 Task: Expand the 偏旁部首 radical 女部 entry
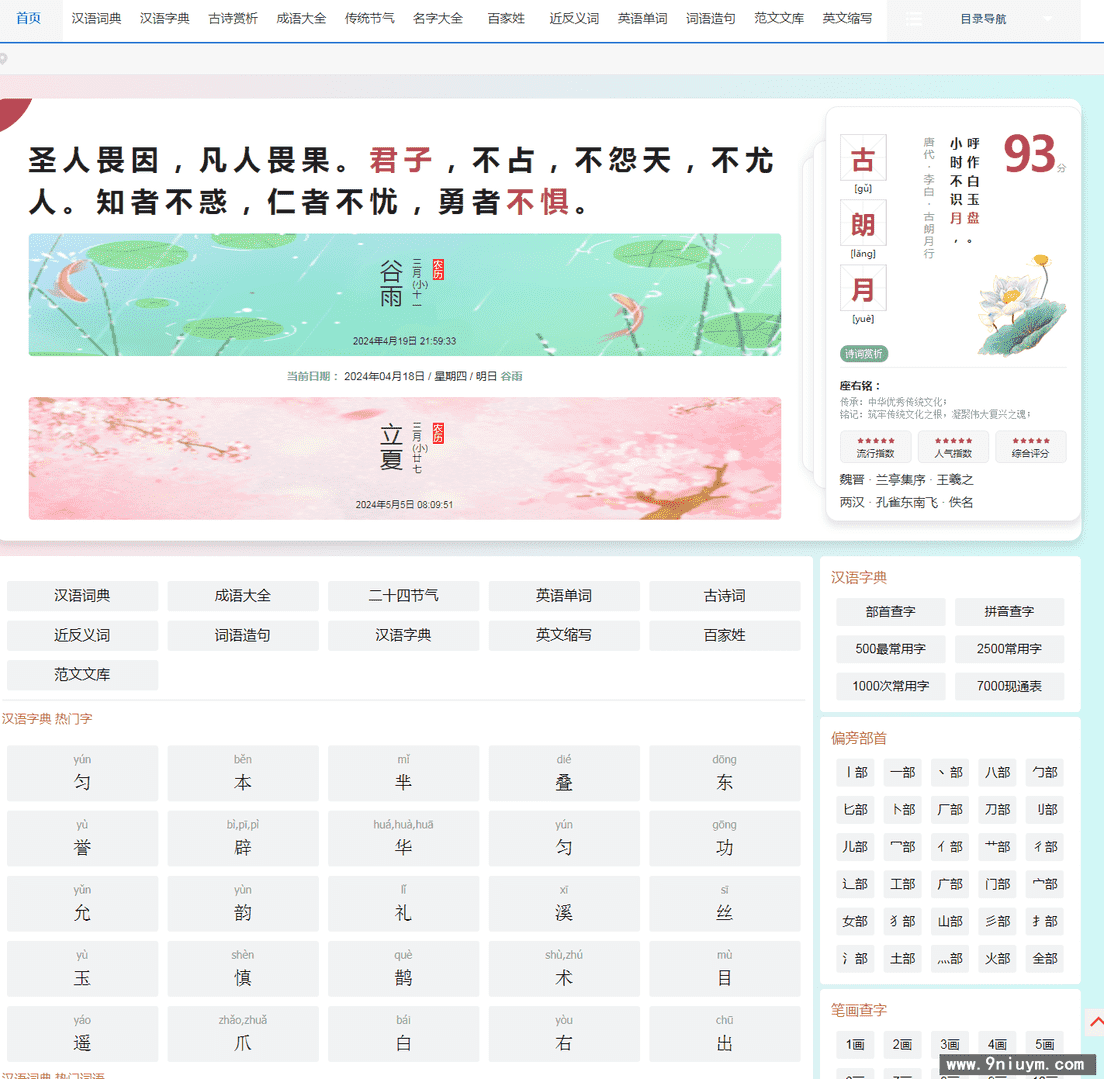tap(855, 921)
